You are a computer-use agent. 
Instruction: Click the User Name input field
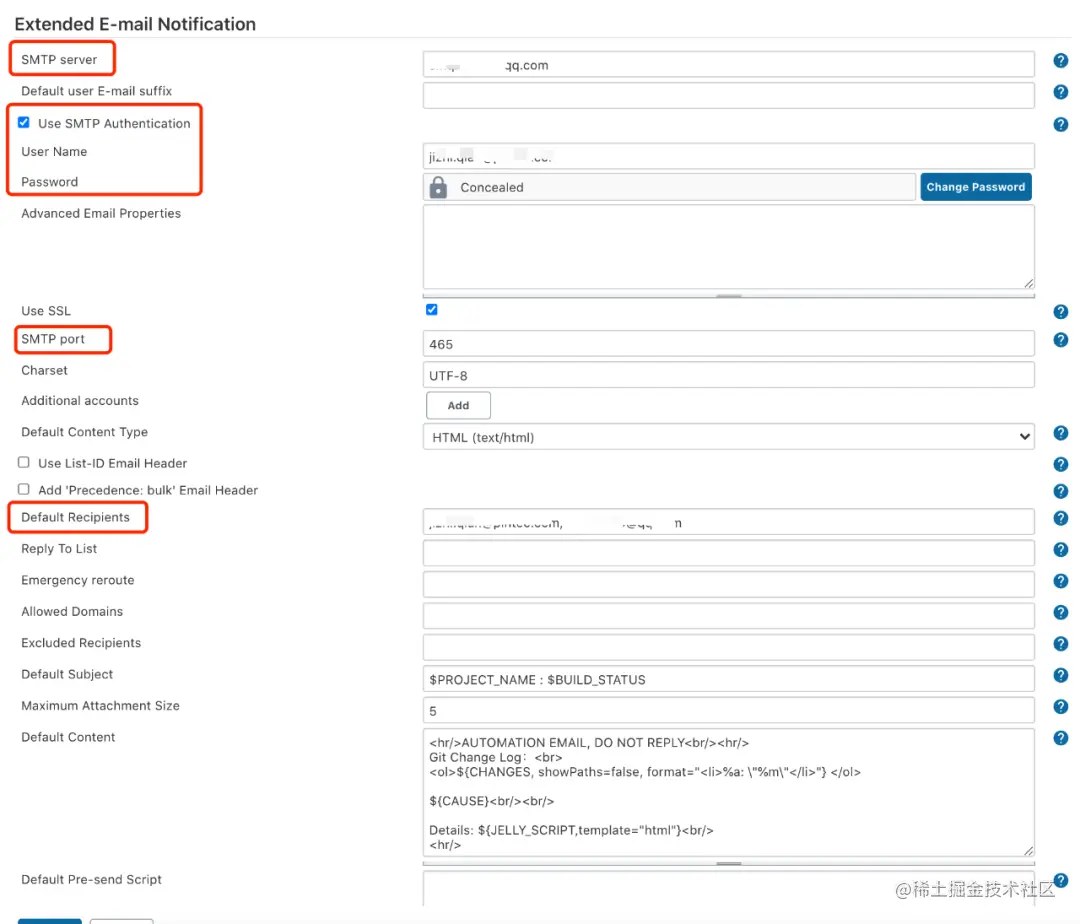coord(729,156)
